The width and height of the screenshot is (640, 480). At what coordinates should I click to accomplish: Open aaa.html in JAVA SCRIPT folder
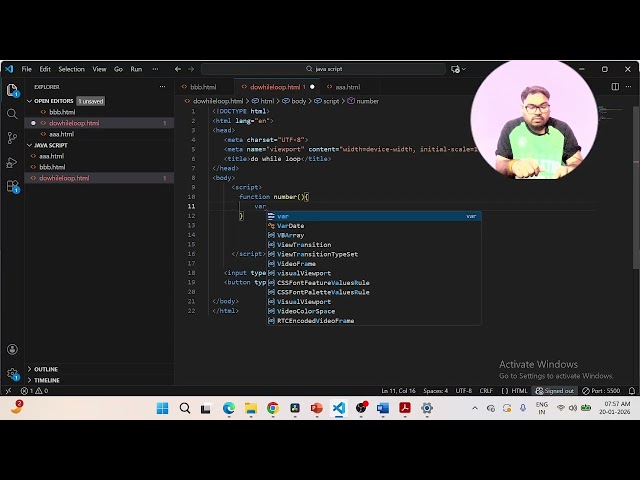(x=99, y=156)
